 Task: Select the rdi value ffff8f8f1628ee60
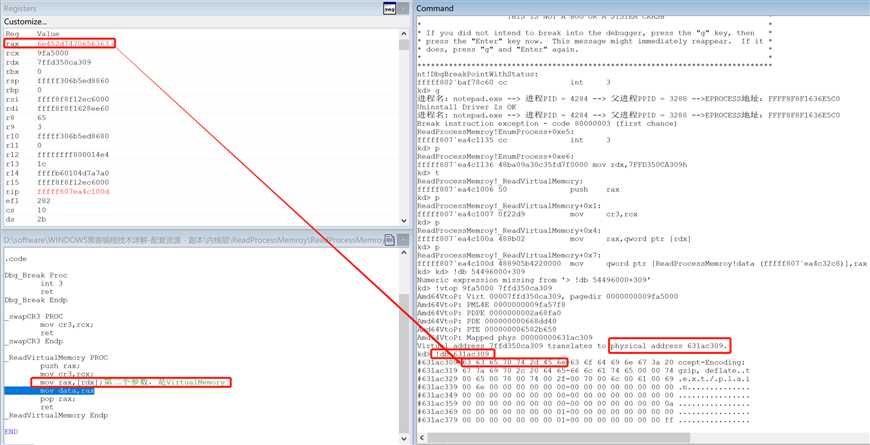pyautogui.click(x=73, y=108)
